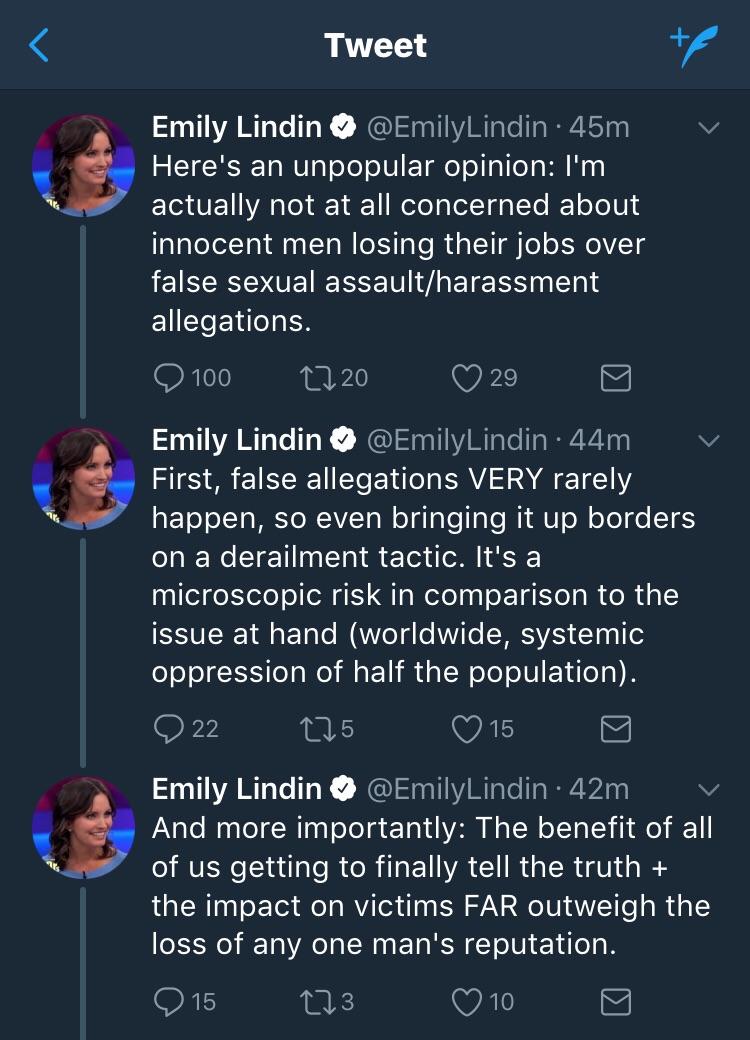Open Emily Lindin's profile from first tweet name
Viewport: 750px width, 1040px height.
(236, 127)
